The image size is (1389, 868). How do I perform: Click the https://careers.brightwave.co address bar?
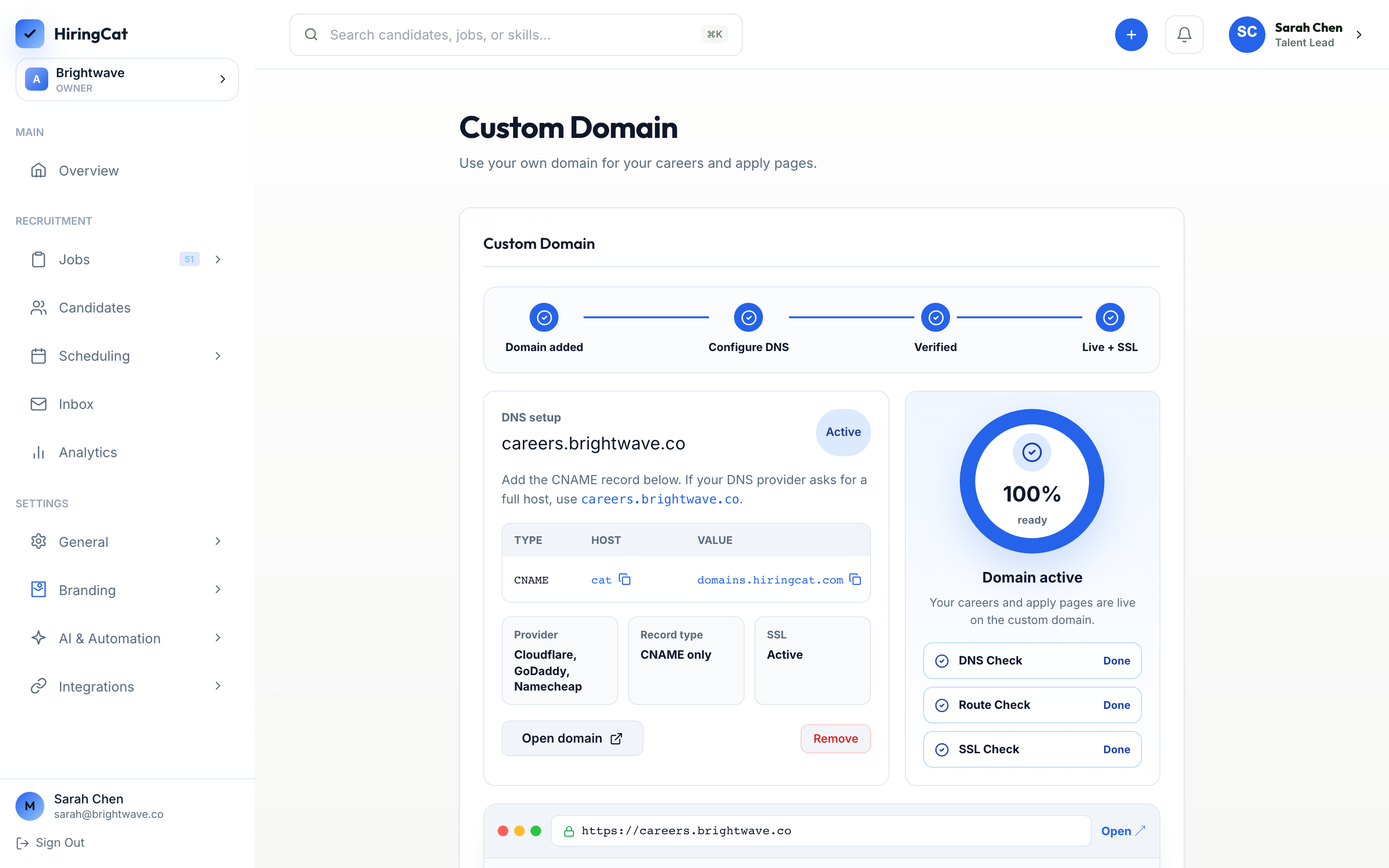point(821,831)
